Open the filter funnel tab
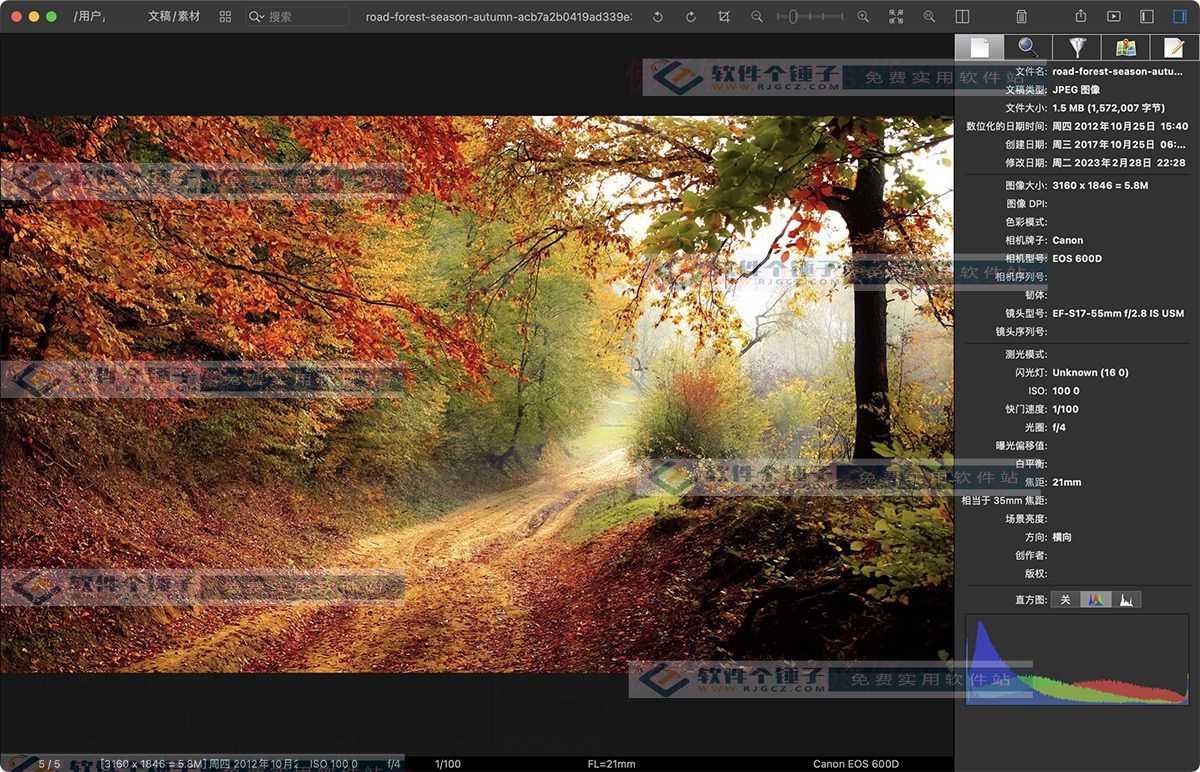Screen dimensions: 1200x772 pos(1077,47)
